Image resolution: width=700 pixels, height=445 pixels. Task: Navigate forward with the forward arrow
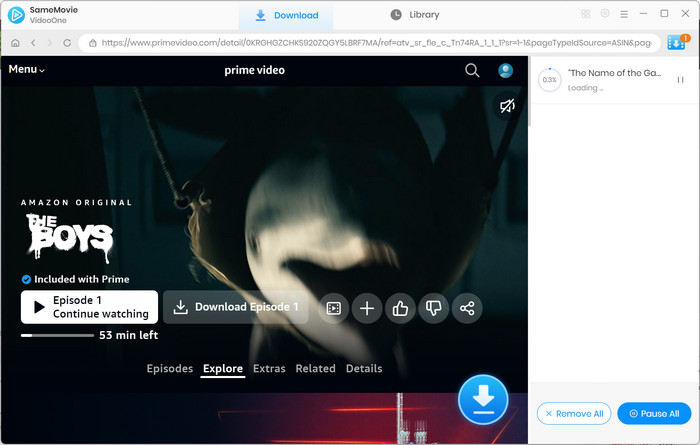[50, 43]
